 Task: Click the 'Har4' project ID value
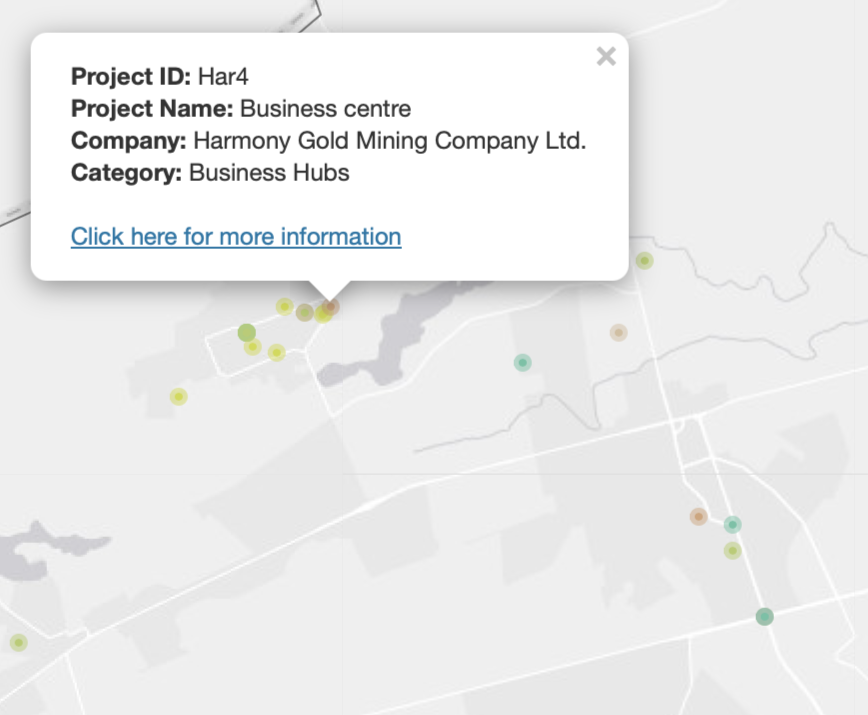[x=223, y=76]
